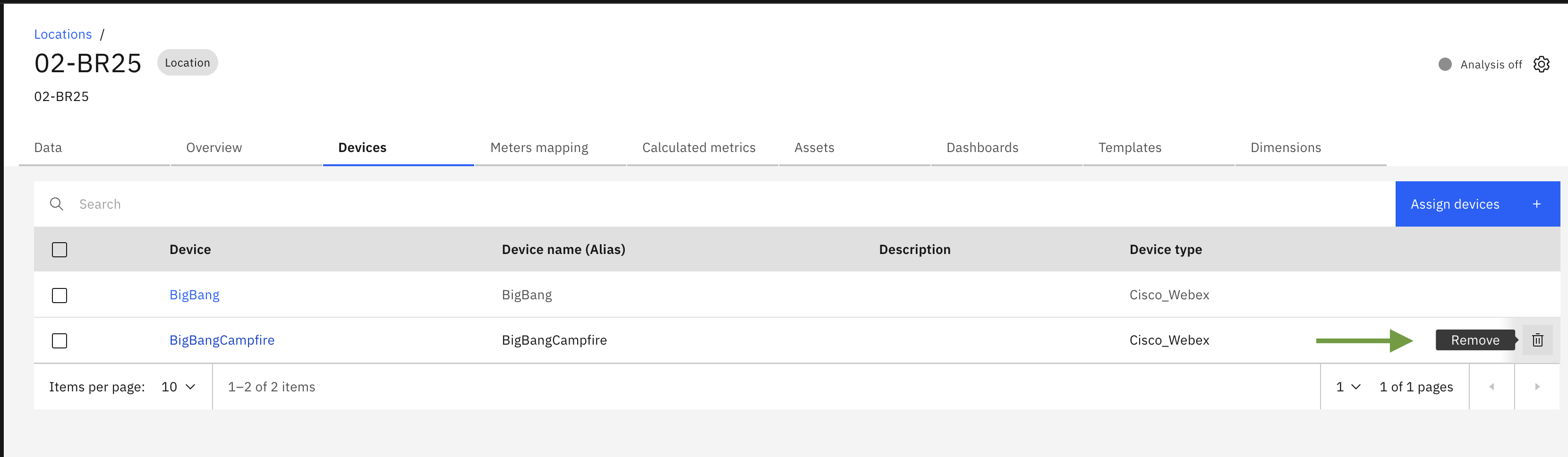Viewport: 1568px width, 457px height.
Task: Open the BigBang device link
Action: click(194, 295)
